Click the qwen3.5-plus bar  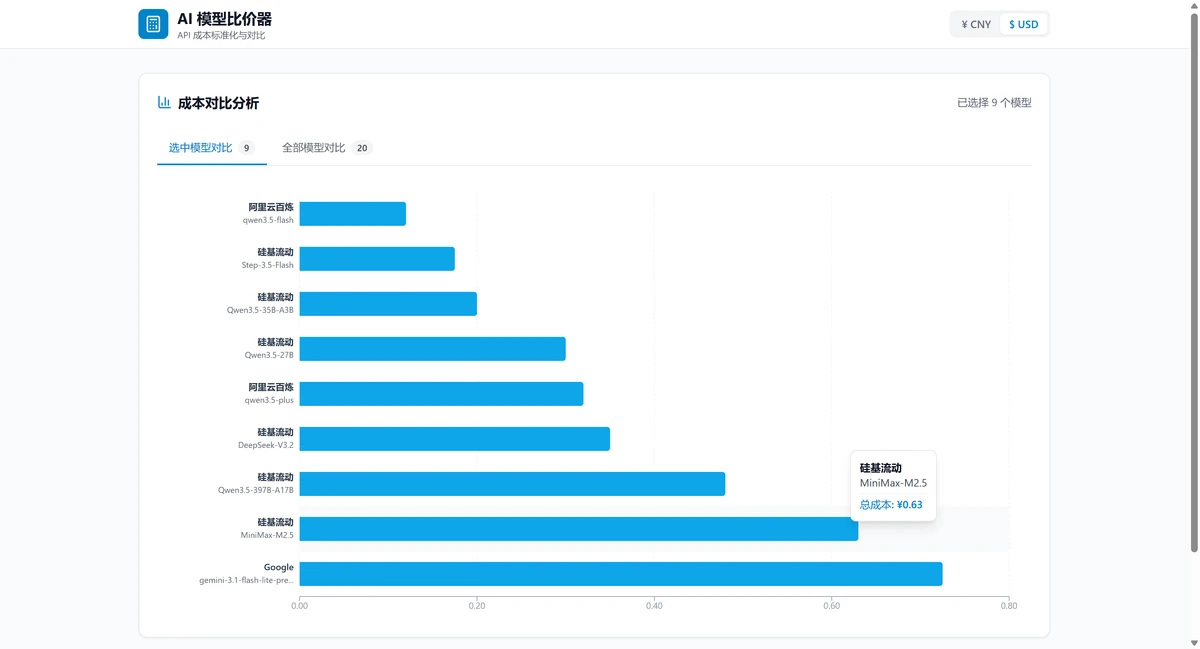(441, 394)
